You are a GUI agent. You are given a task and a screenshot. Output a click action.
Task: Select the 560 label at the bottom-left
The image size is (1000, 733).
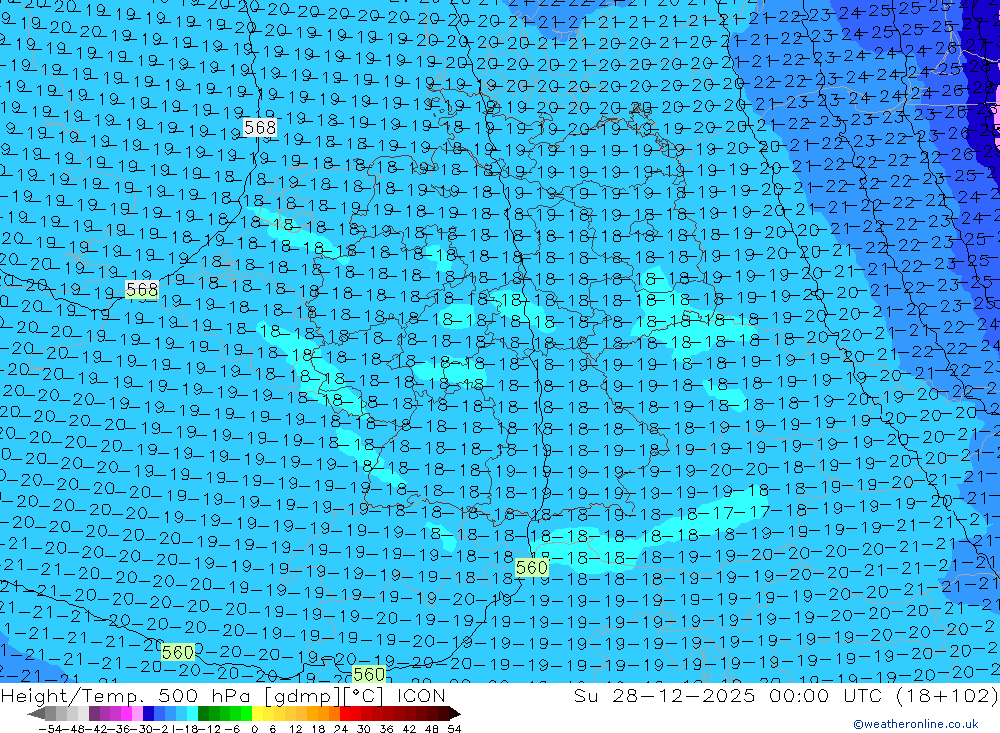tap(178, 652)
